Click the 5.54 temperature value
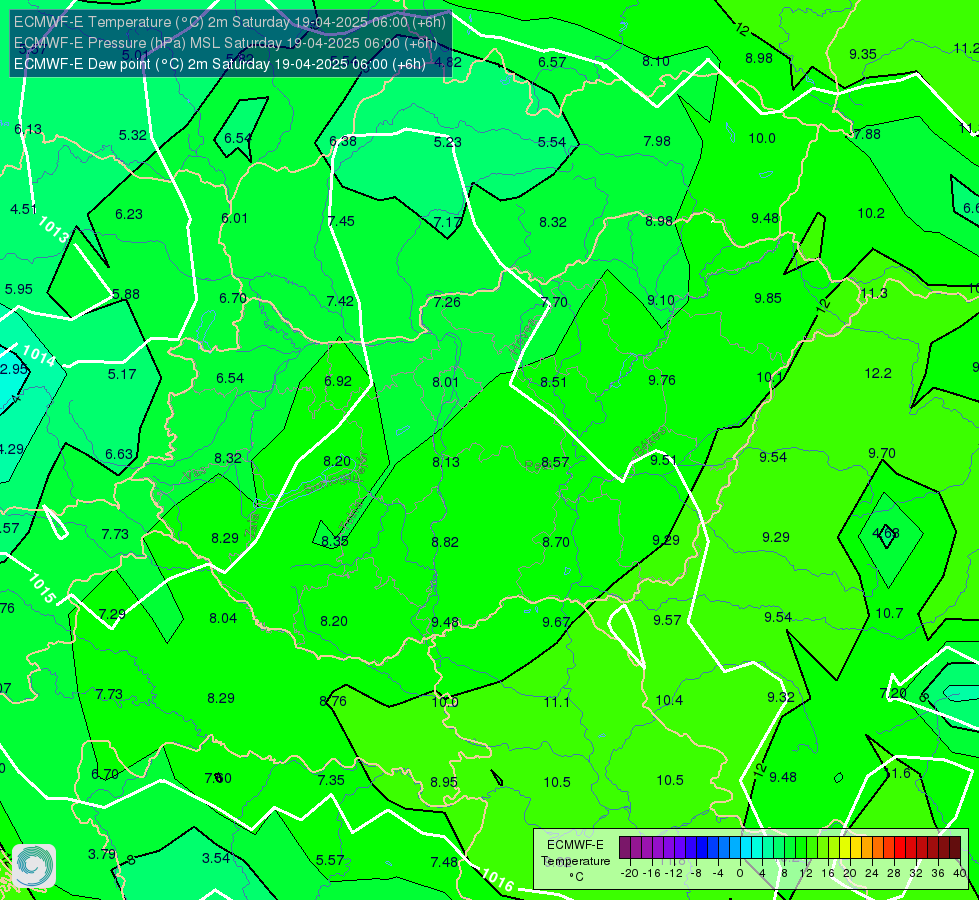This screenshot has height=900, width=979. tap(552, 142)
